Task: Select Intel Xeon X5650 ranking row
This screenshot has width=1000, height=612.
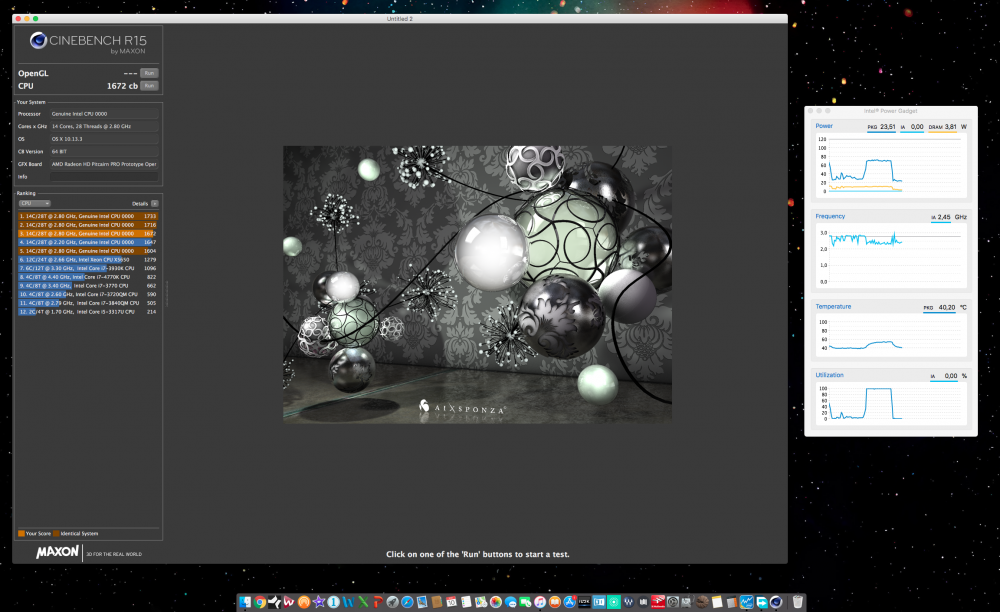Action: coord(88,259)
